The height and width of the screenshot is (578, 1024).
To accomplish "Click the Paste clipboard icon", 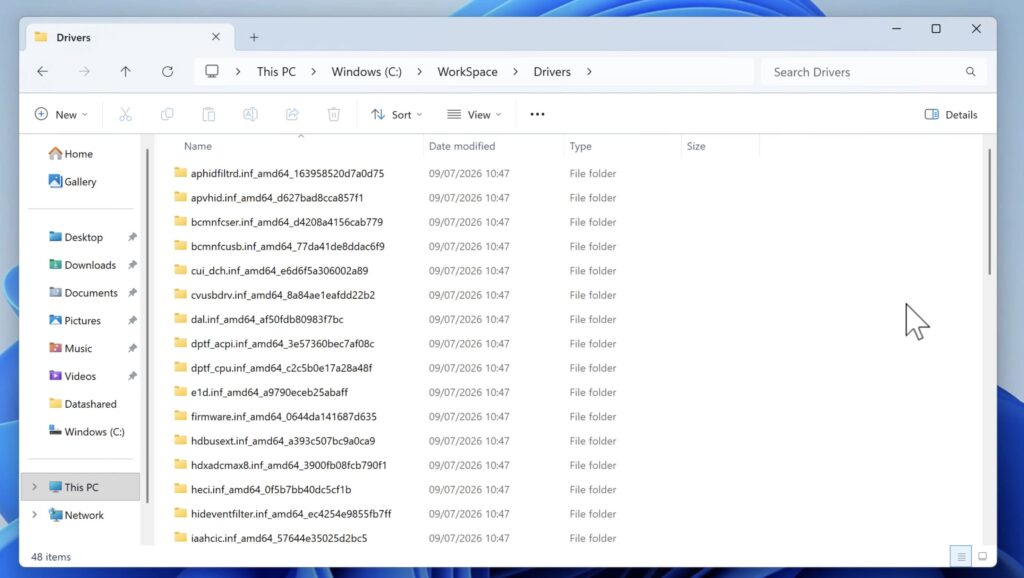I will coord(209,114).
